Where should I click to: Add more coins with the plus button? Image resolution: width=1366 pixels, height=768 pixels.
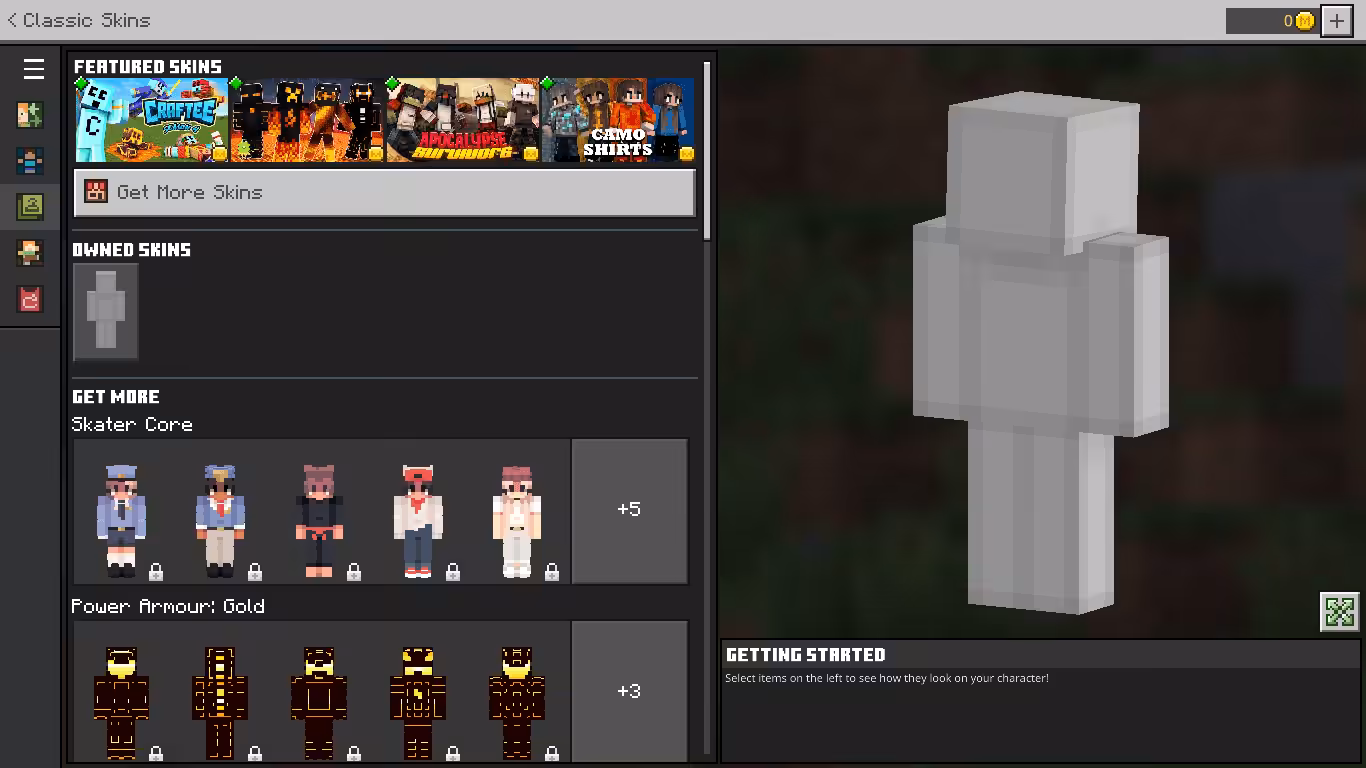[x=1337, y=20]
